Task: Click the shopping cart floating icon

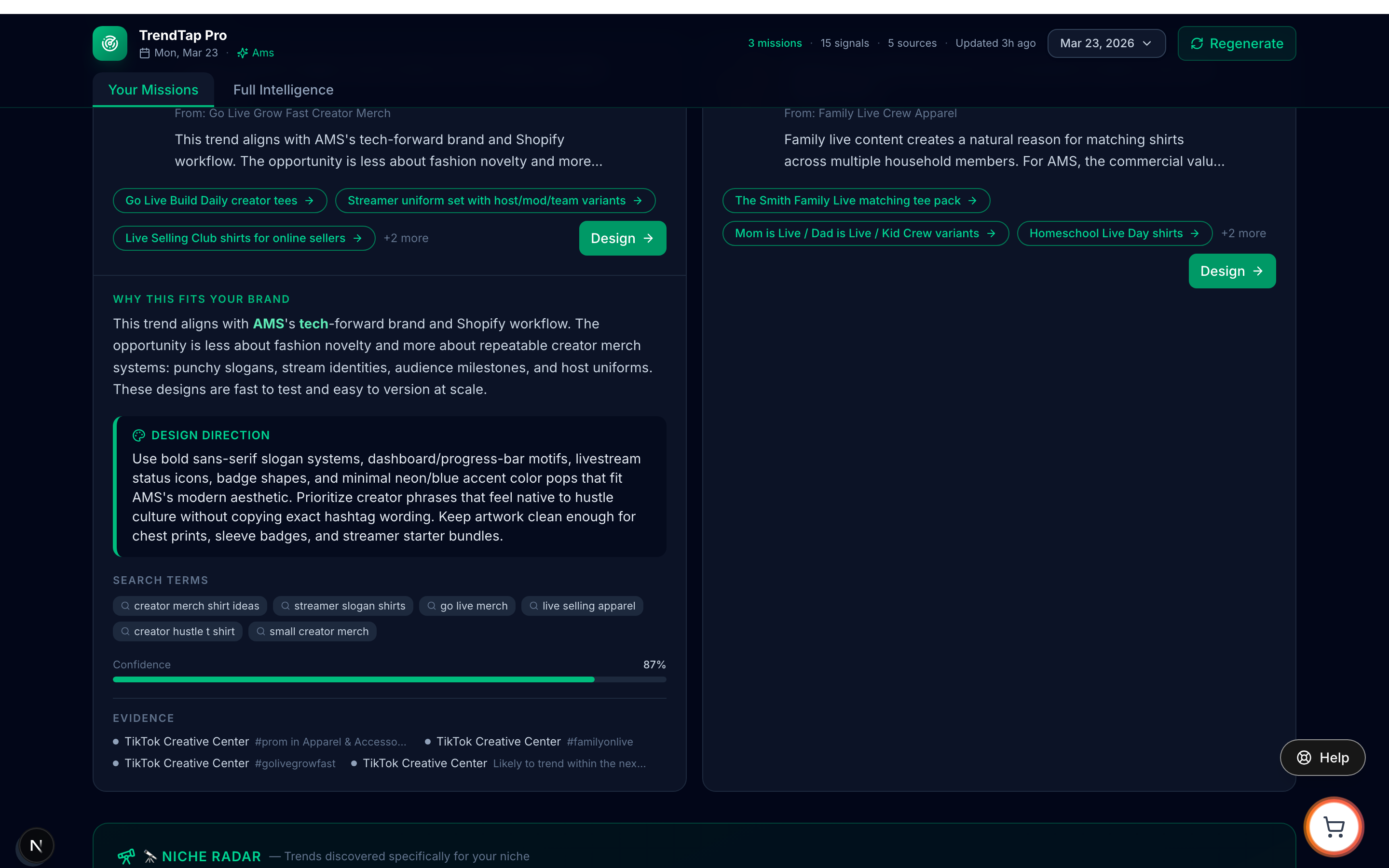Action: 1334,827
